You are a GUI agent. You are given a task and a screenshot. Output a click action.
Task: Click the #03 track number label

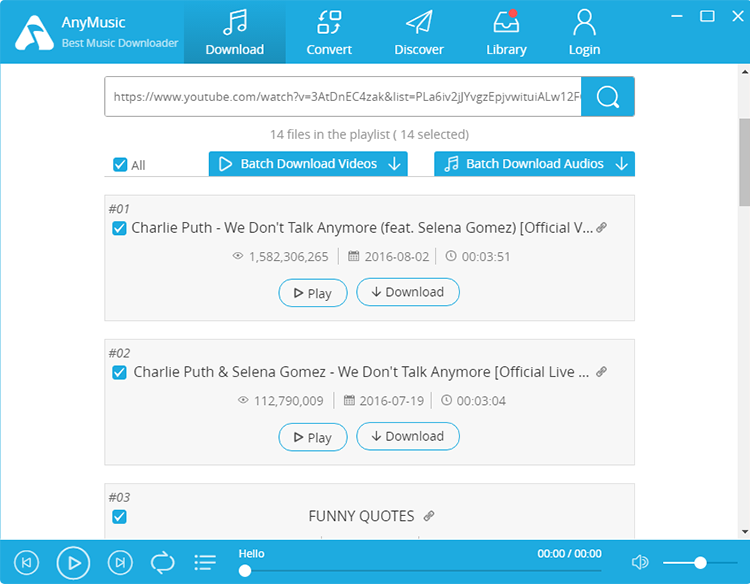pos(119,497)
